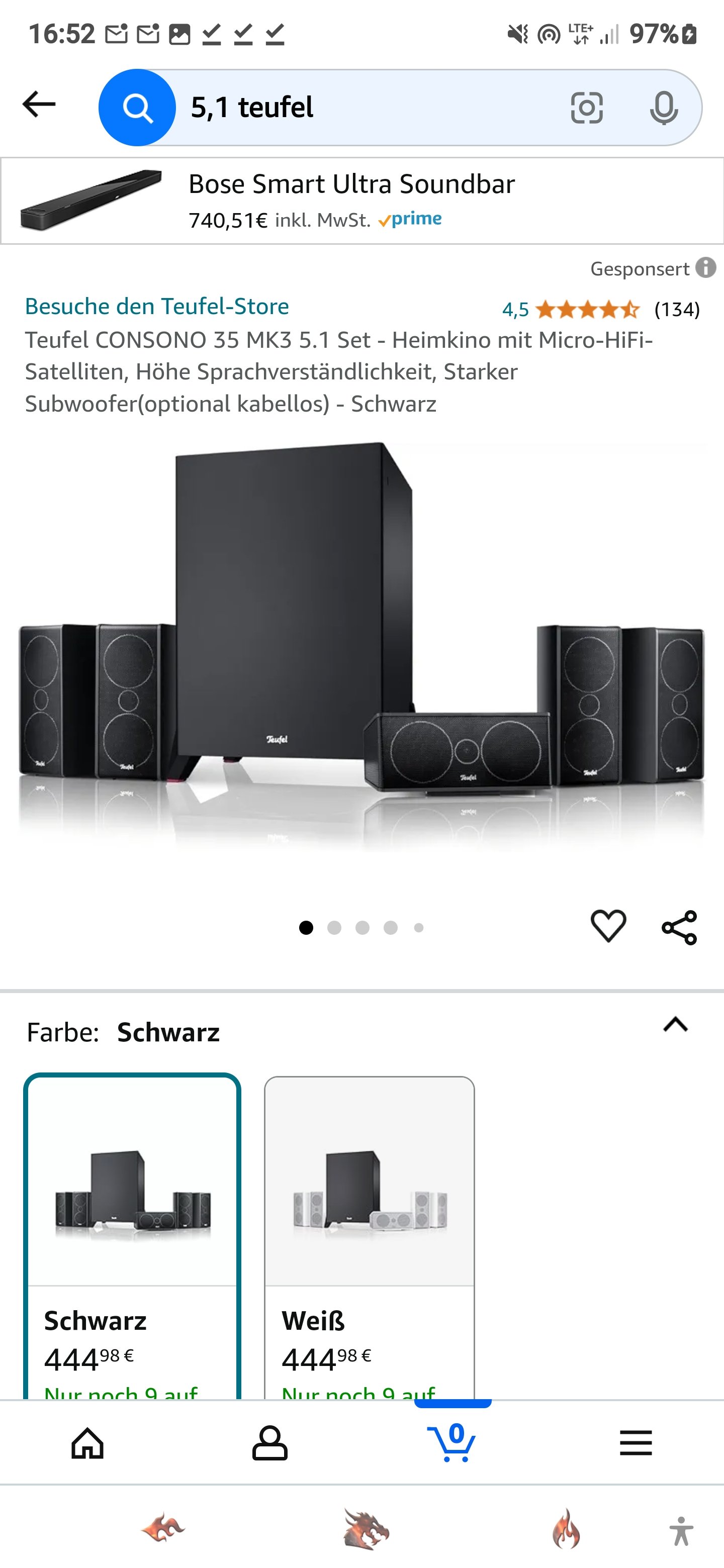
Task: Select the Schwarz color option
Action: pyautogui.click(x=132, y=1236)
